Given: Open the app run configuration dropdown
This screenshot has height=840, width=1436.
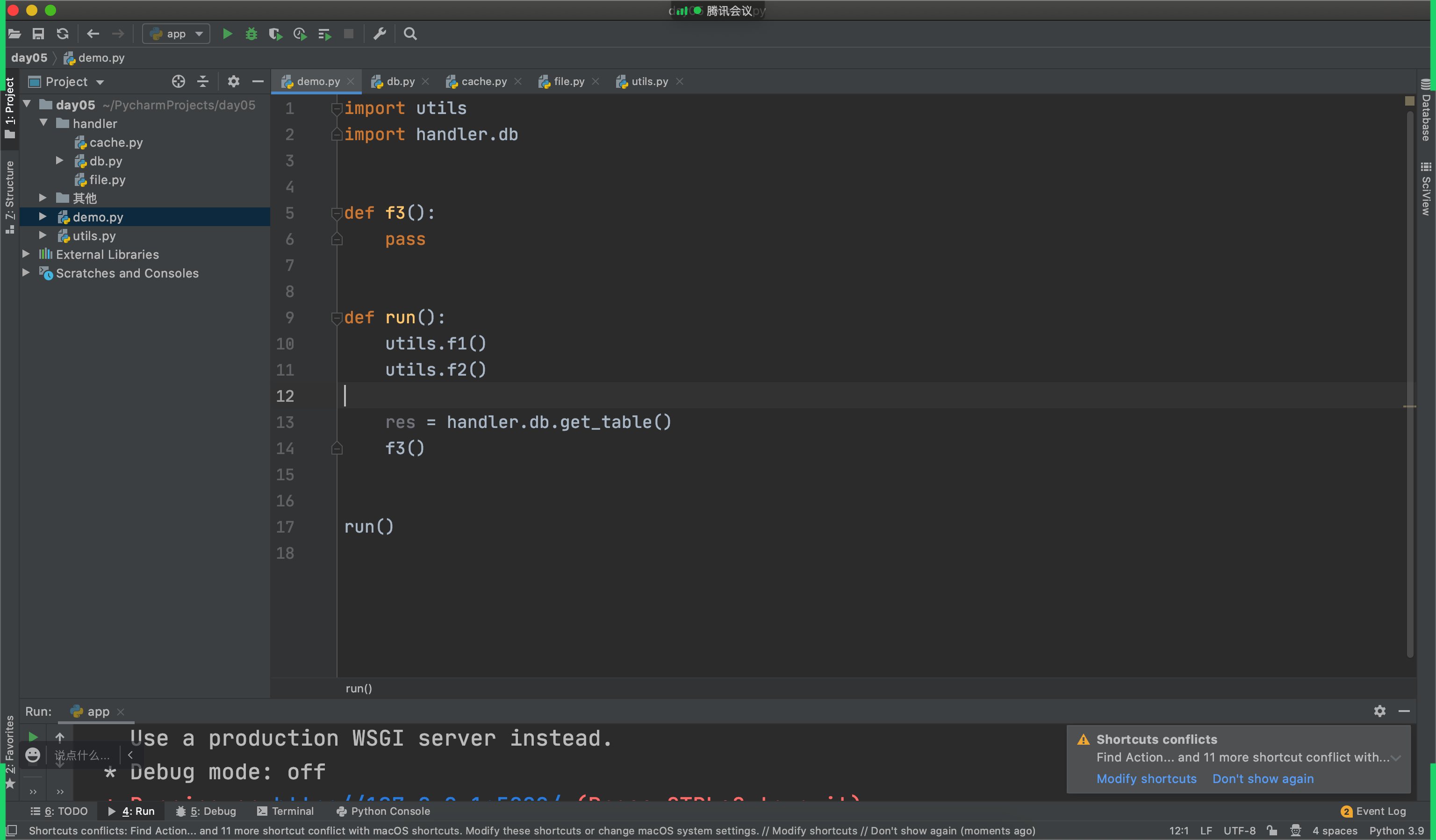Looking at the screenshot, I should click(x=176, y=34).
